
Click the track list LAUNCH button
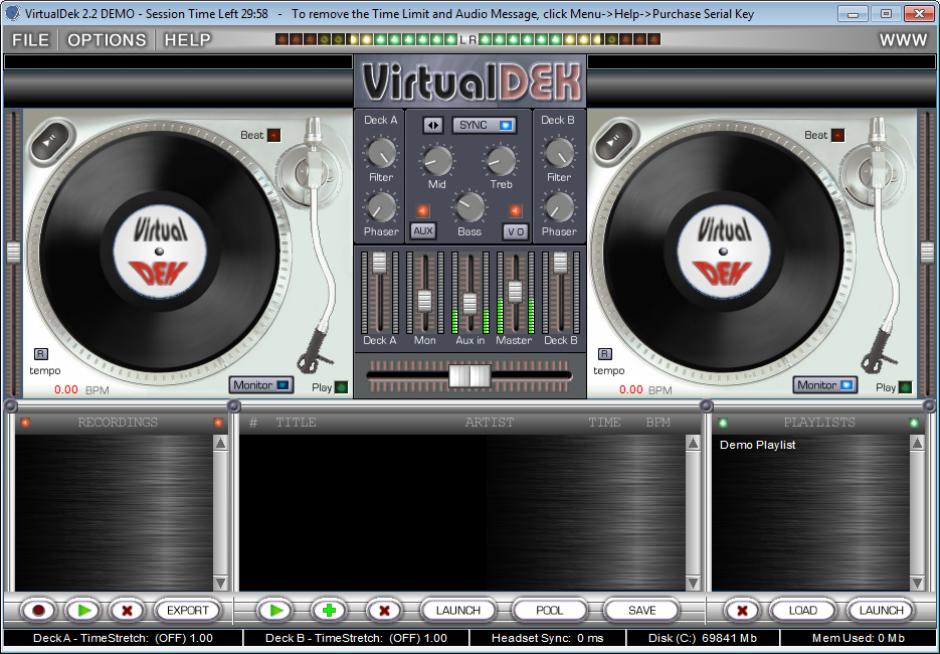point(458,610)
